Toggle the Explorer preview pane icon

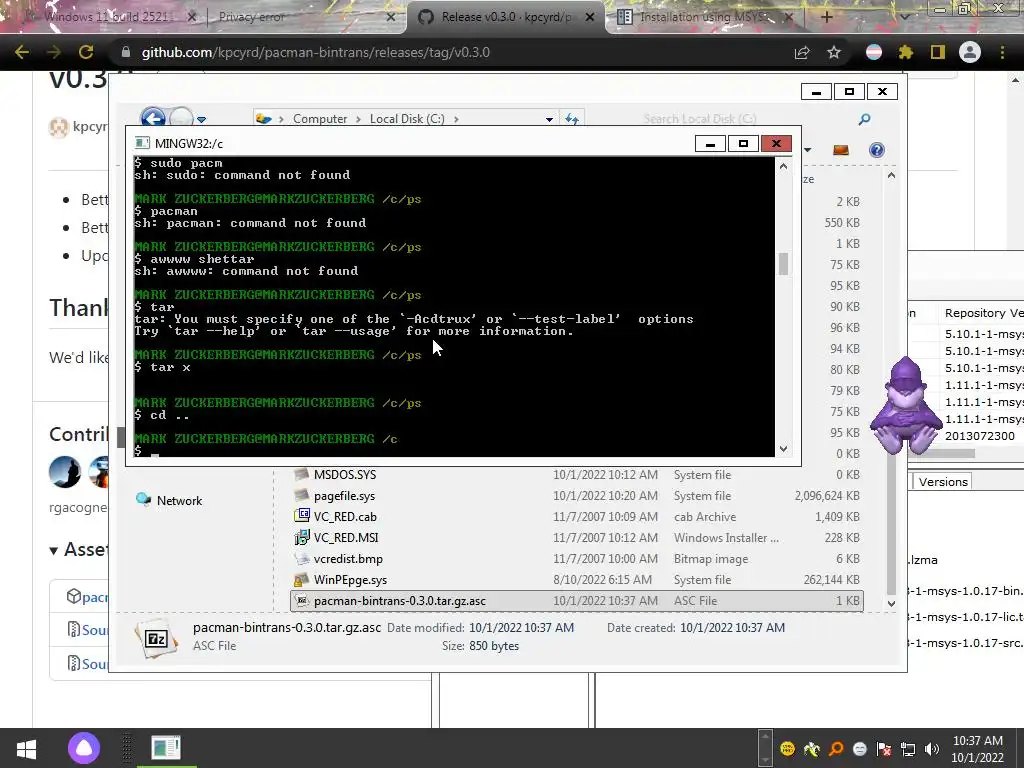point(840,150)
